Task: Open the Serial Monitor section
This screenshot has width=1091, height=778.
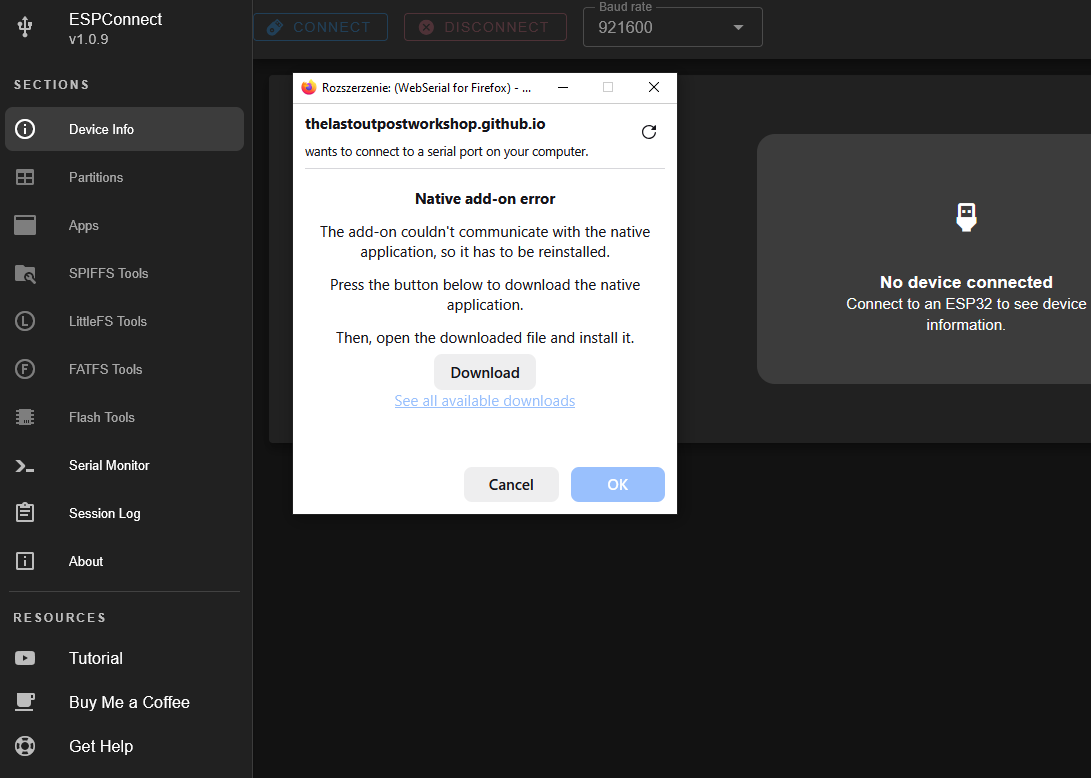Action: [x=125, y=466]
